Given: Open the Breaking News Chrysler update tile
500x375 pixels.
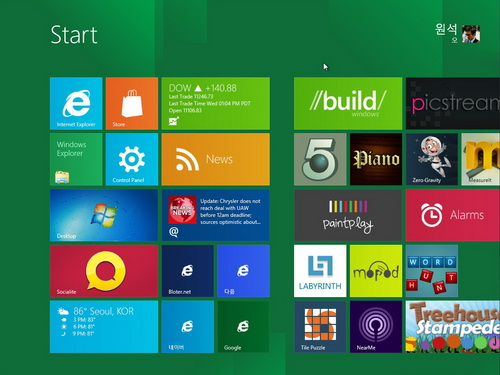Looking at the screenshot, I should pyautogui.click(x=216, y=215).
